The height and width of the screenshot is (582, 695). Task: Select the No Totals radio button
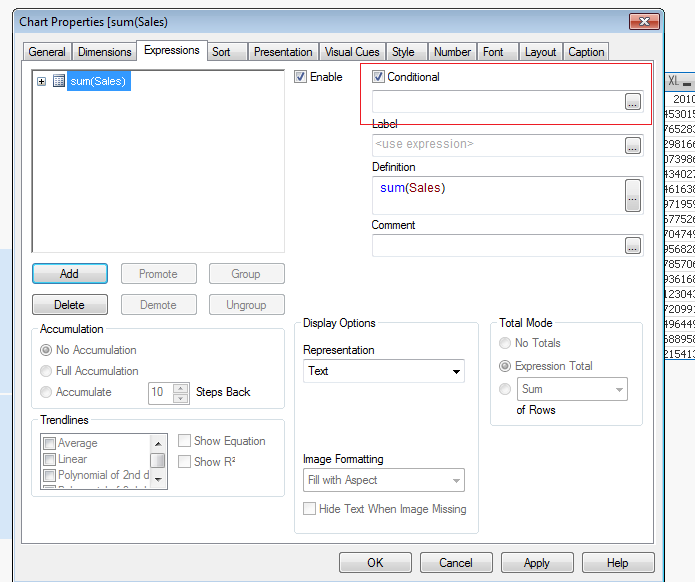(505, 343)
